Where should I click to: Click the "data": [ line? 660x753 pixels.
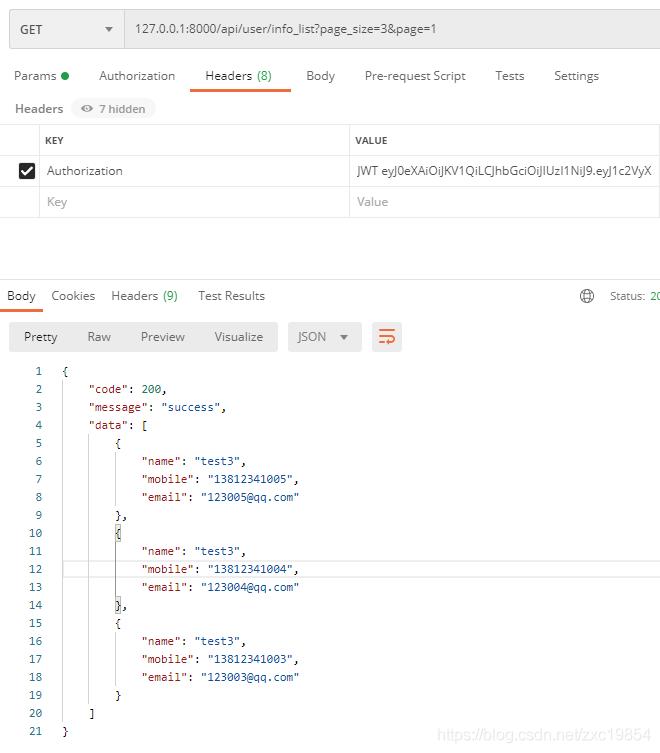pyautogui.click(x=118, y=425)
